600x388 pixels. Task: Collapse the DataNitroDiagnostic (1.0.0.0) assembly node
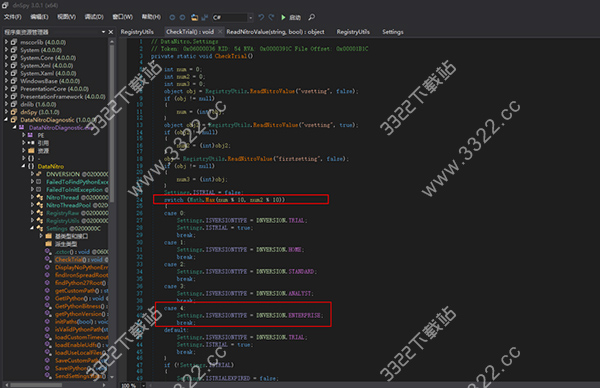coord(7,120)
